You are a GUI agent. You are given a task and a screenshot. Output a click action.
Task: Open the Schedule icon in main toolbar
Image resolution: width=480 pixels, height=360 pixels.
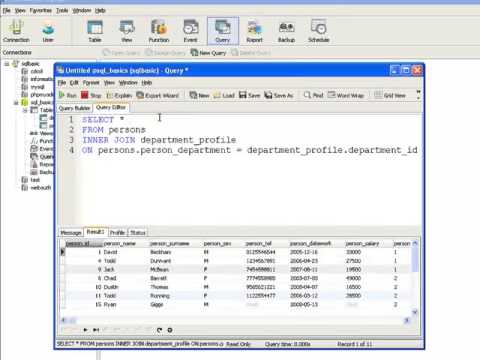(x=319, y=31)
